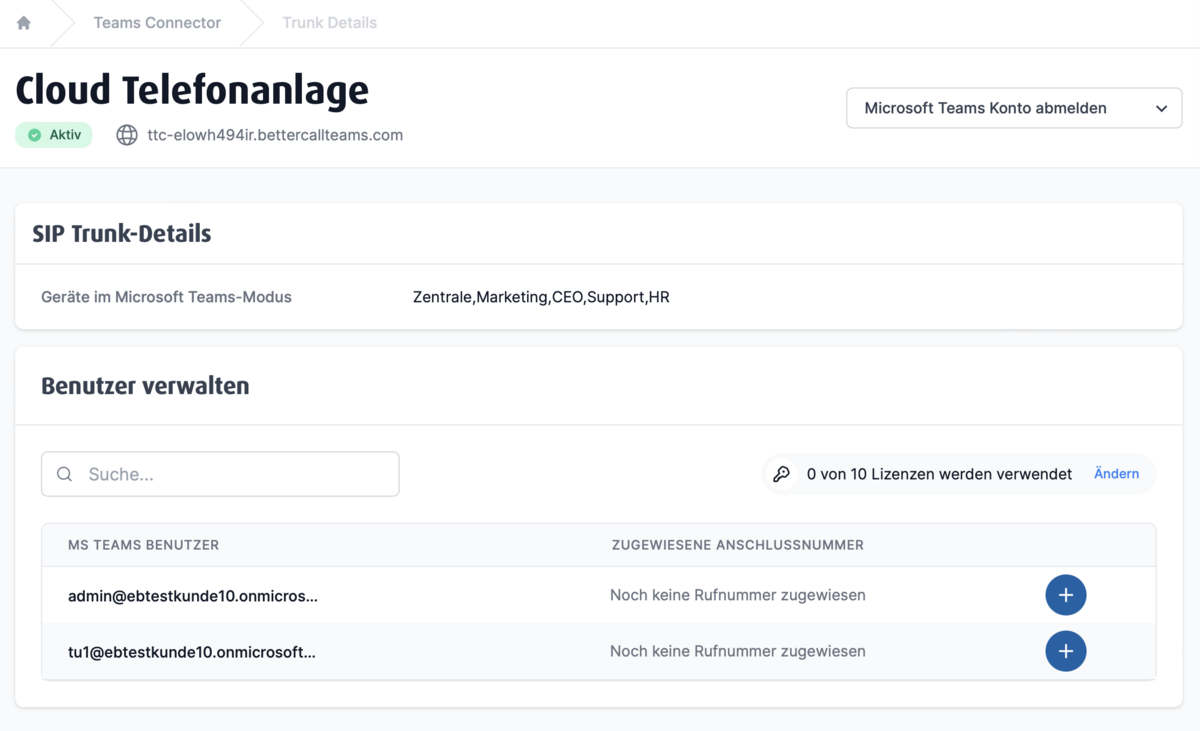The height and width of the screenshot is (731, 1200).
Task: Click the globe icon beside the domain
Action: pos(127,135)
